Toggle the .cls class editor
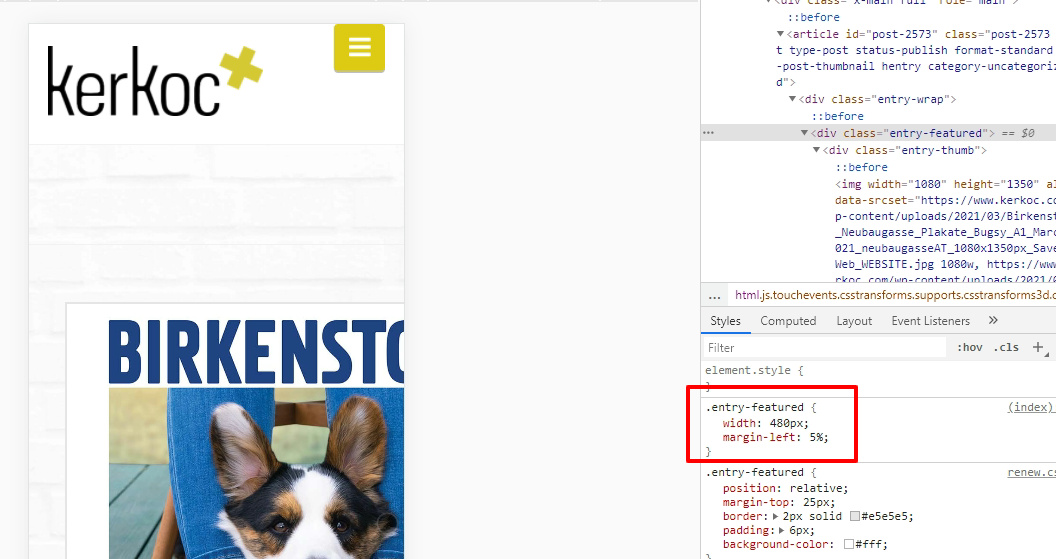The height and width of the screenshot is (559, 1056). [x=1006, y=348]
